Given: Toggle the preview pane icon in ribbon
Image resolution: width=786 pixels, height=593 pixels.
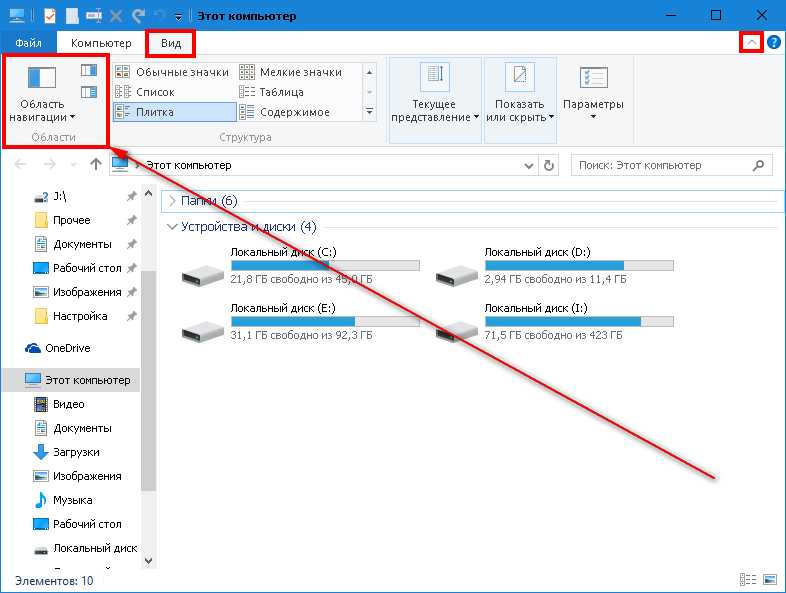Looking at the screenshot, I should click(89, 70).
